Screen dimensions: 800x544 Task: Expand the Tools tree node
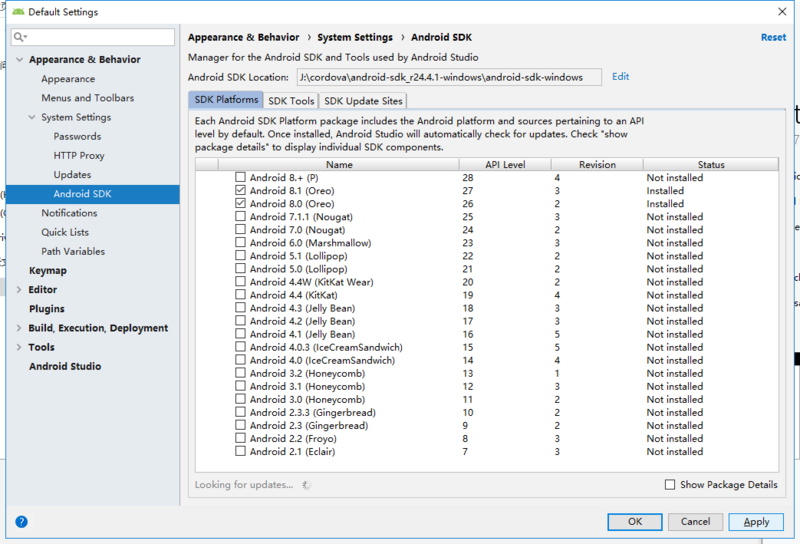coord(19,347)
